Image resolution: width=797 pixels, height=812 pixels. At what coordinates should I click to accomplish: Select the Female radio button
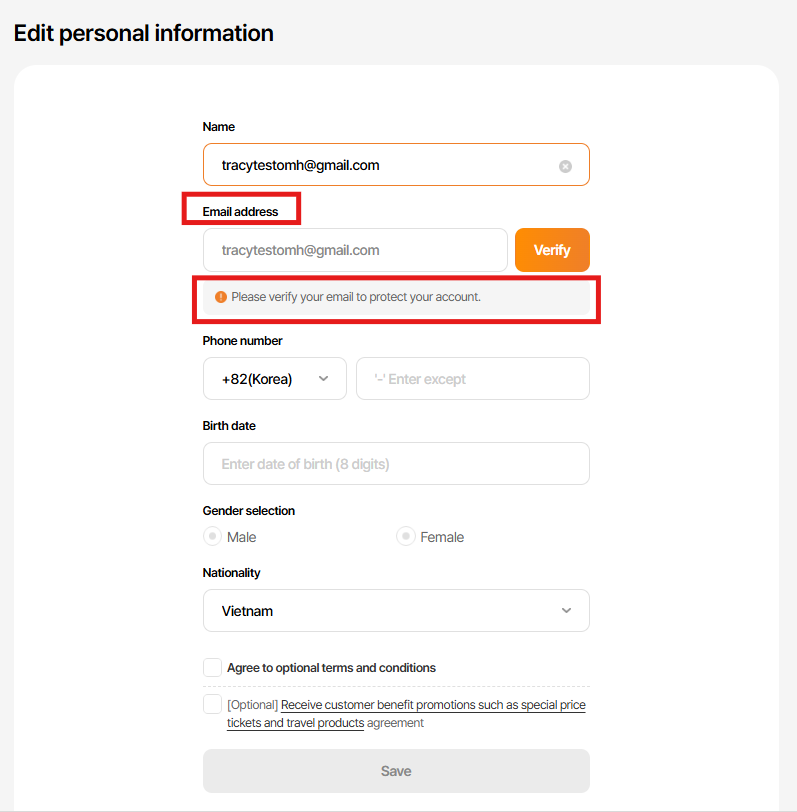(x=405, y=537)
